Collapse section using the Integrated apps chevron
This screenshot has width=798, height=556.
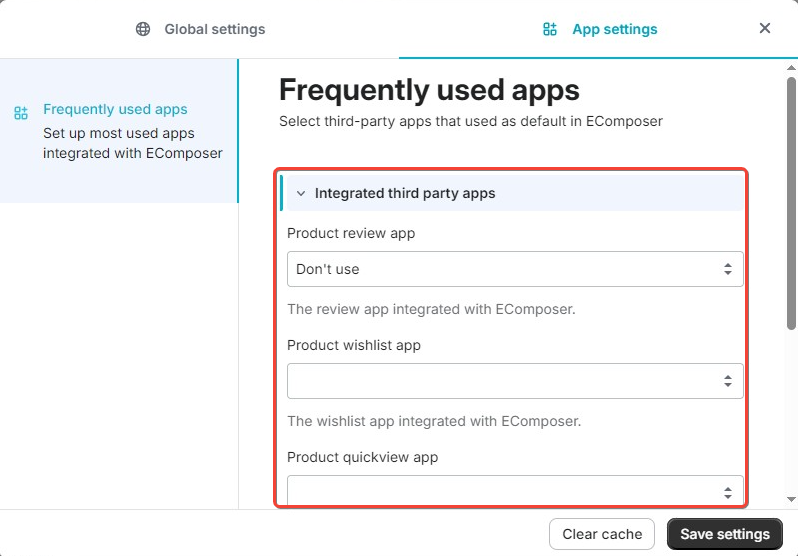point(300,193)
